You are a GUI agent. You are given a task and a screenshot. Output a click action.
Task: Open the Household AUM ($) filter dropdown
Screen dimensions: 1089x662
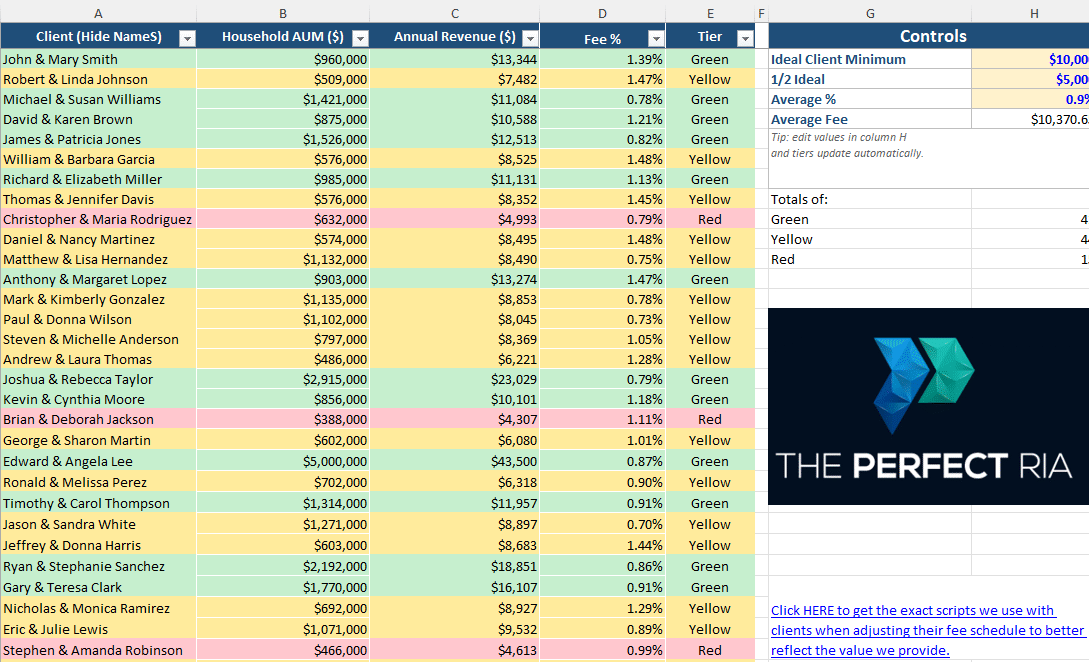coord(360,38)
